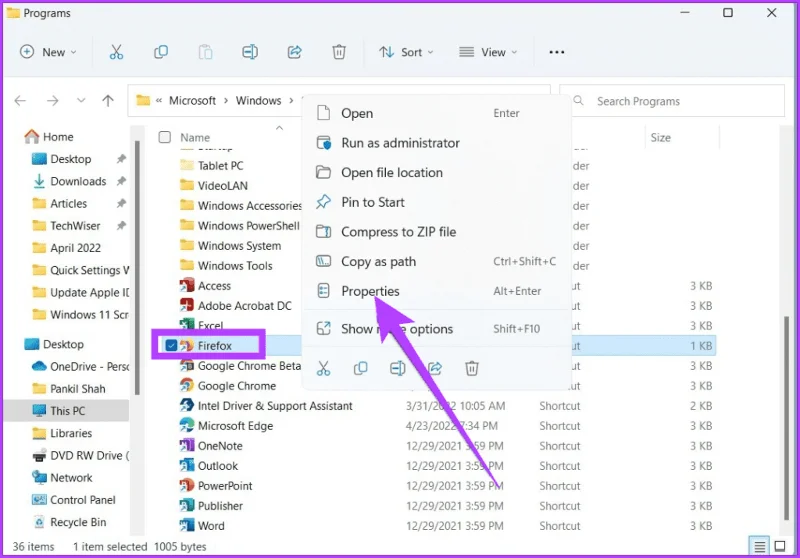This screenshot has height=558, width=800.
Task: Click the Word shortcut icon
Action: 187,525
